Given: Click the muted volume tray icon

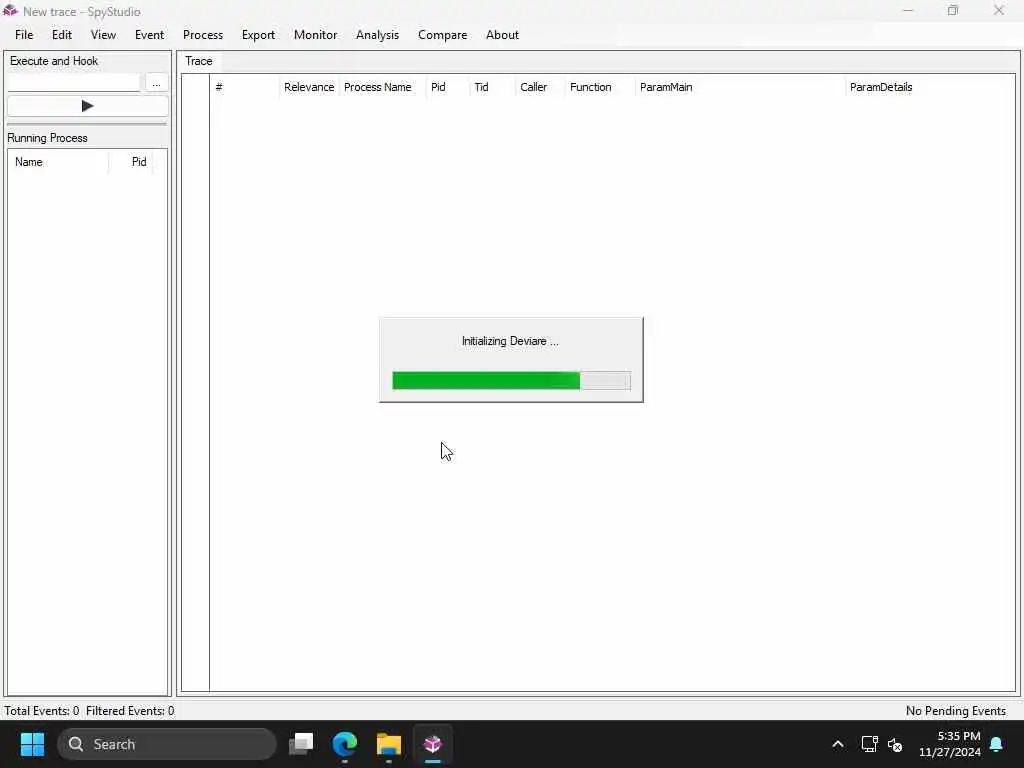Looking at the screenshot, I should pyautogui.click(x=895, y=744).
